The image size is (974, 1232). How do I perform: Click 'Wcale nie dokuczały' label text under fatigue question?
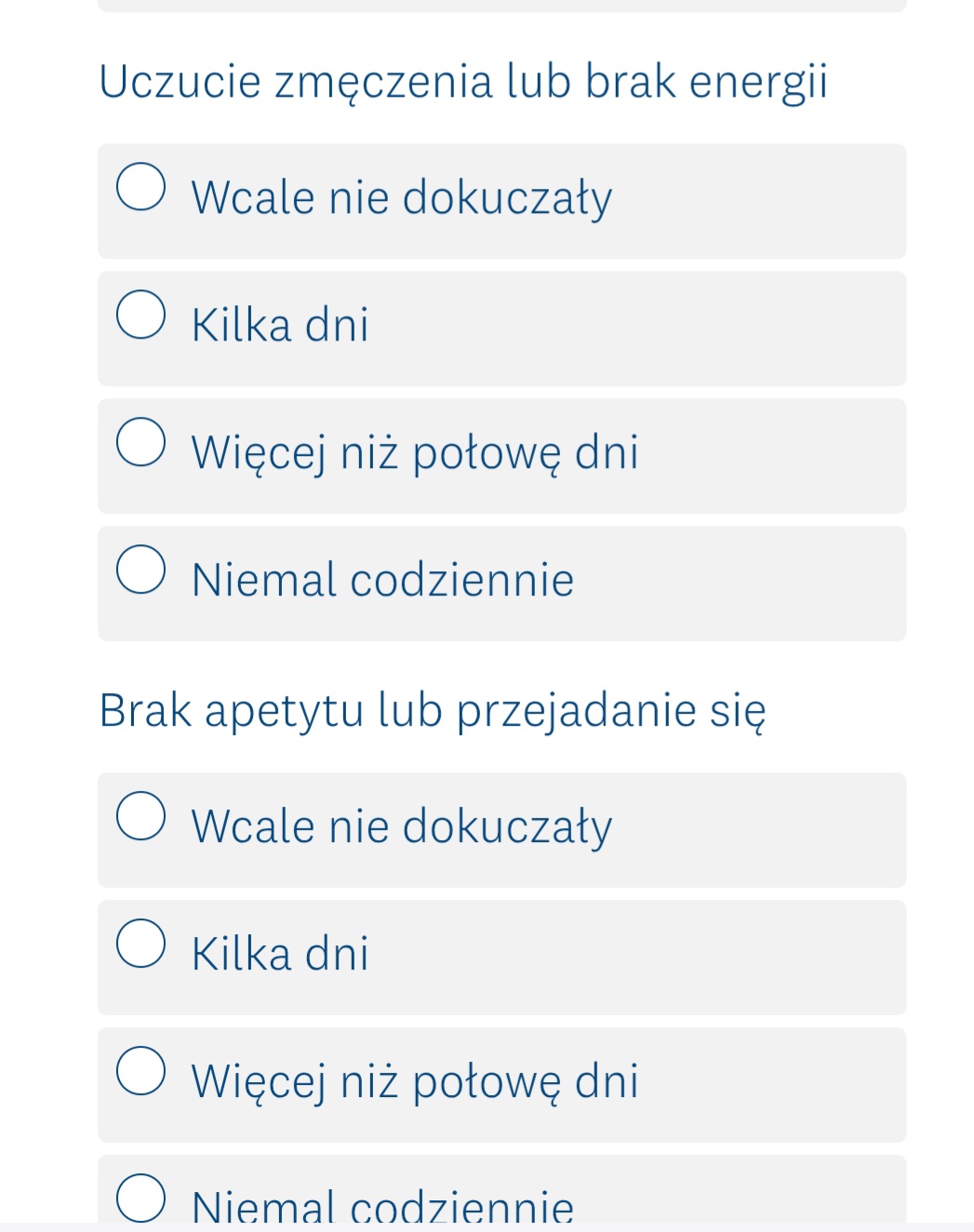[x=401, y=198]
